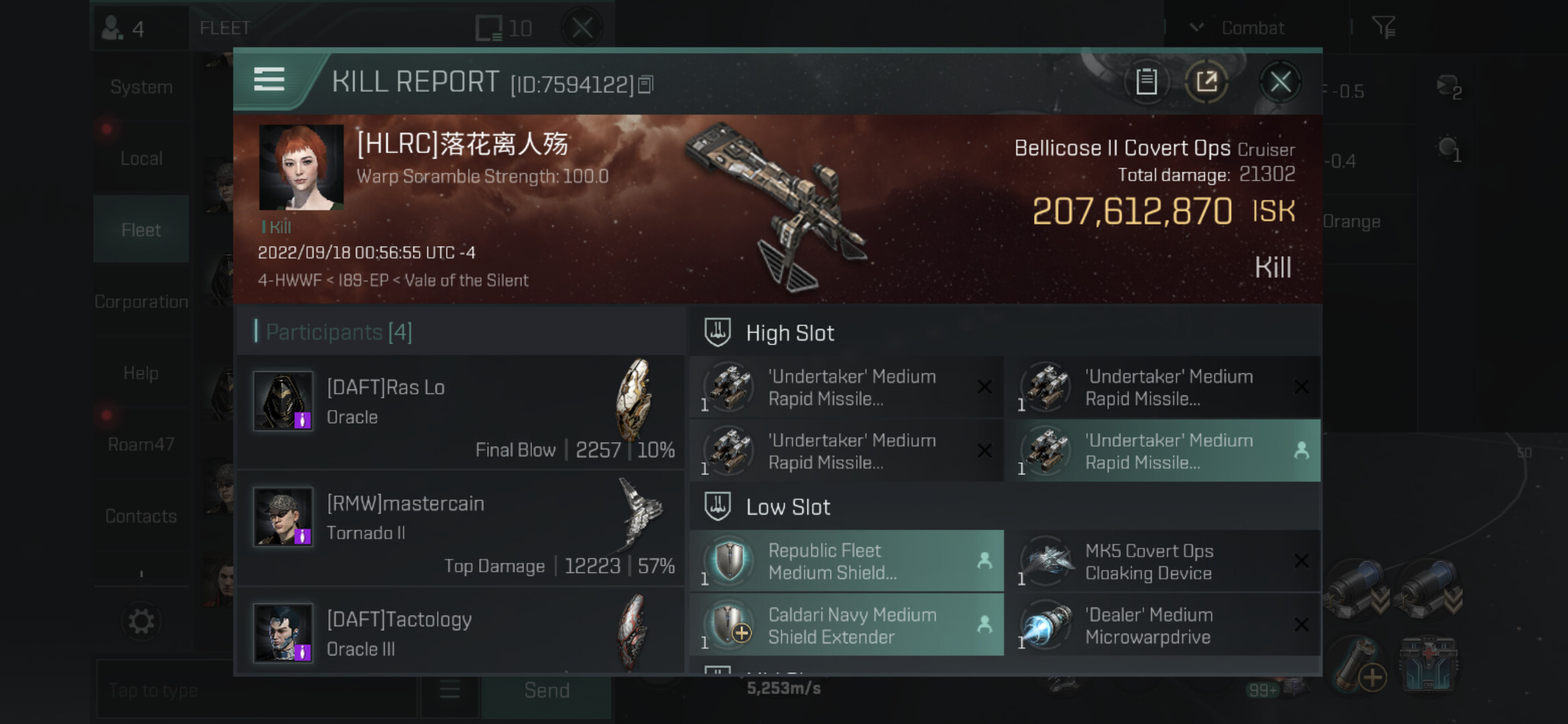This screenshot has height=724, width=1568.
Task: Tap the chat message input field
Action: (x=257, y=690)
